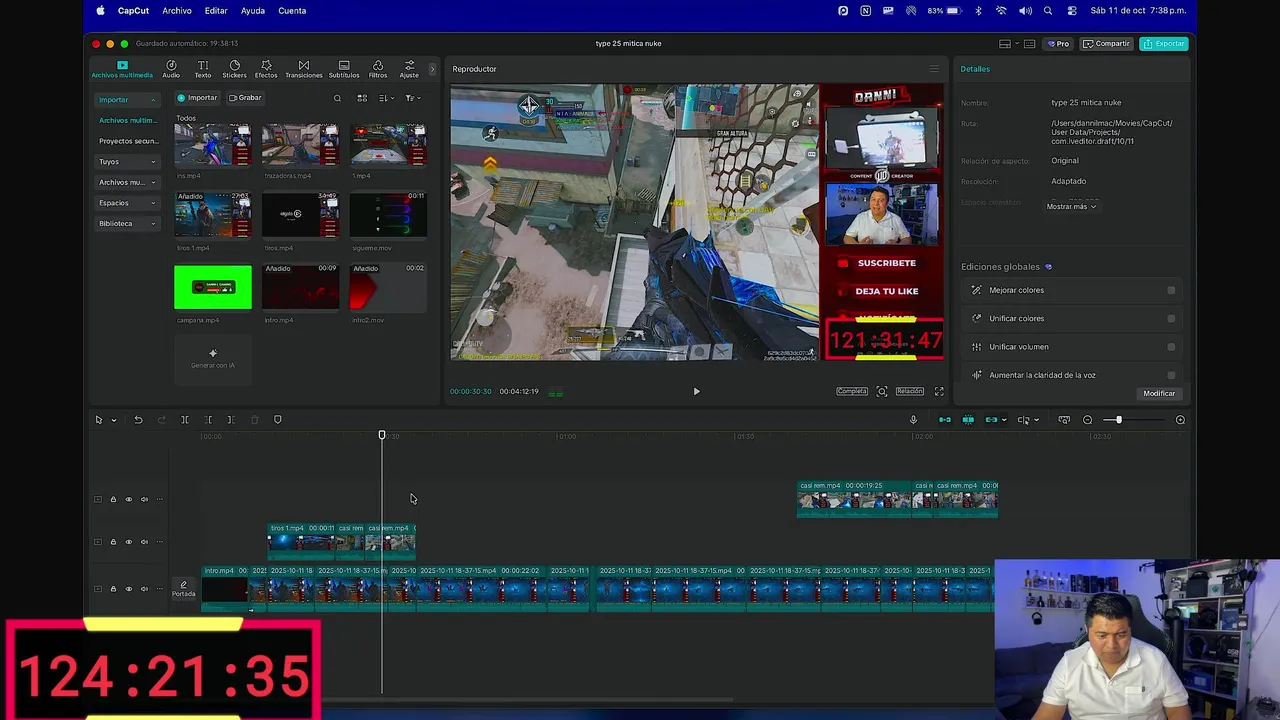Open the Transiciones panel
The image size is (1280, 720).
point(304,69)
